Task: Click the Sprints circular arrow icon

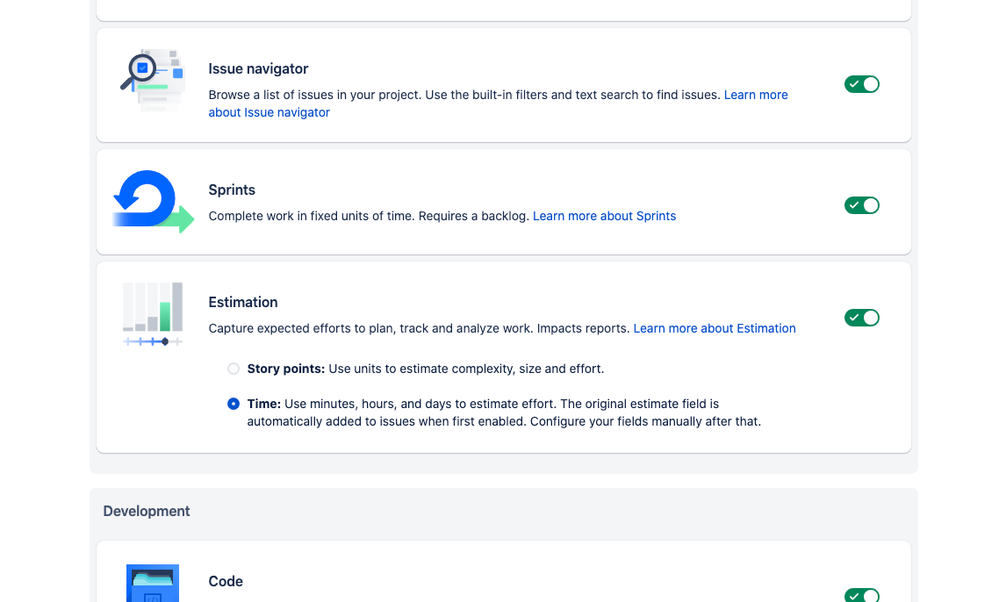Action: pyautogui.click(x=153, y=201)
